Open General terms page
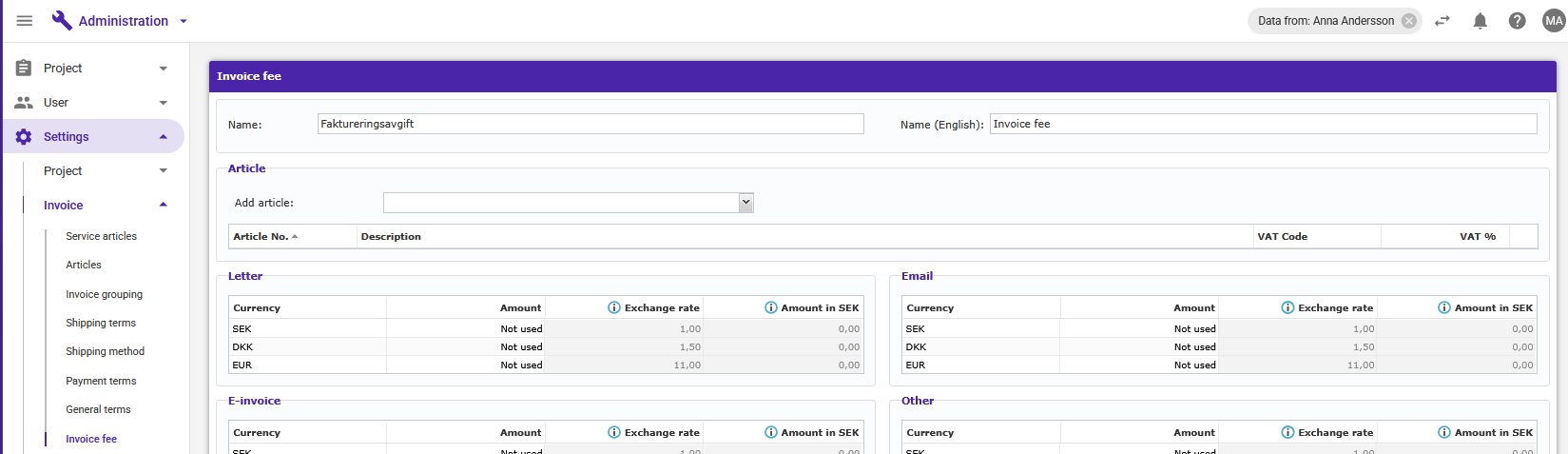1568x454 pixels. 98,409
